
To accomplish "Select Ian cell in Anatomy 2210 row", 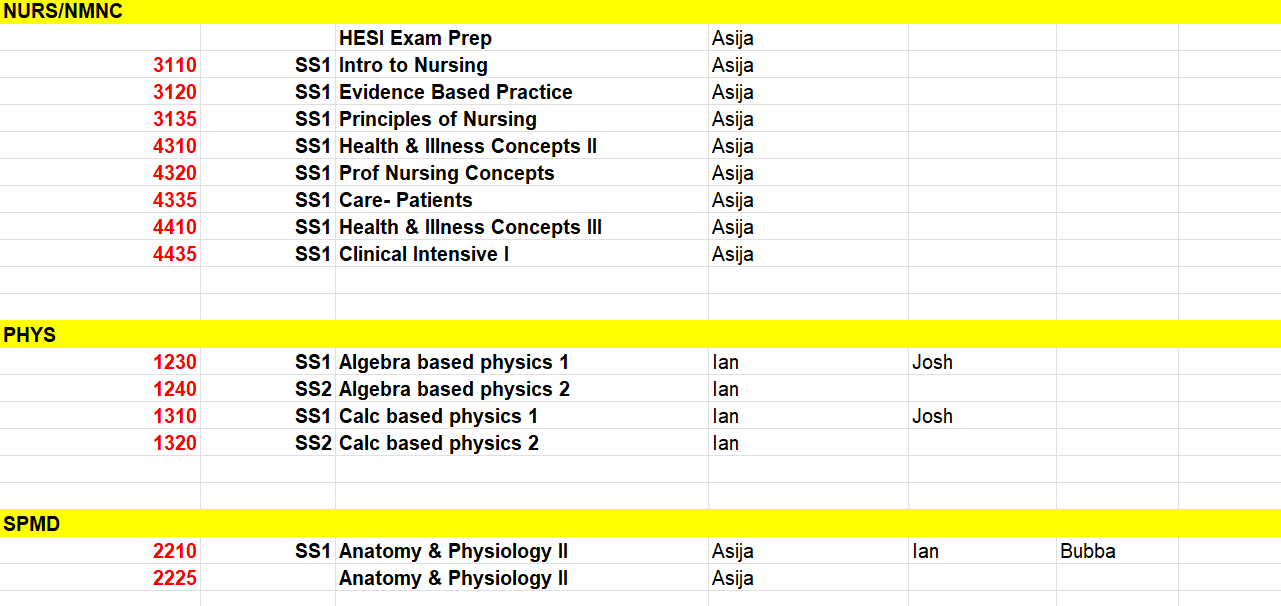I will (x=982, y=551).
